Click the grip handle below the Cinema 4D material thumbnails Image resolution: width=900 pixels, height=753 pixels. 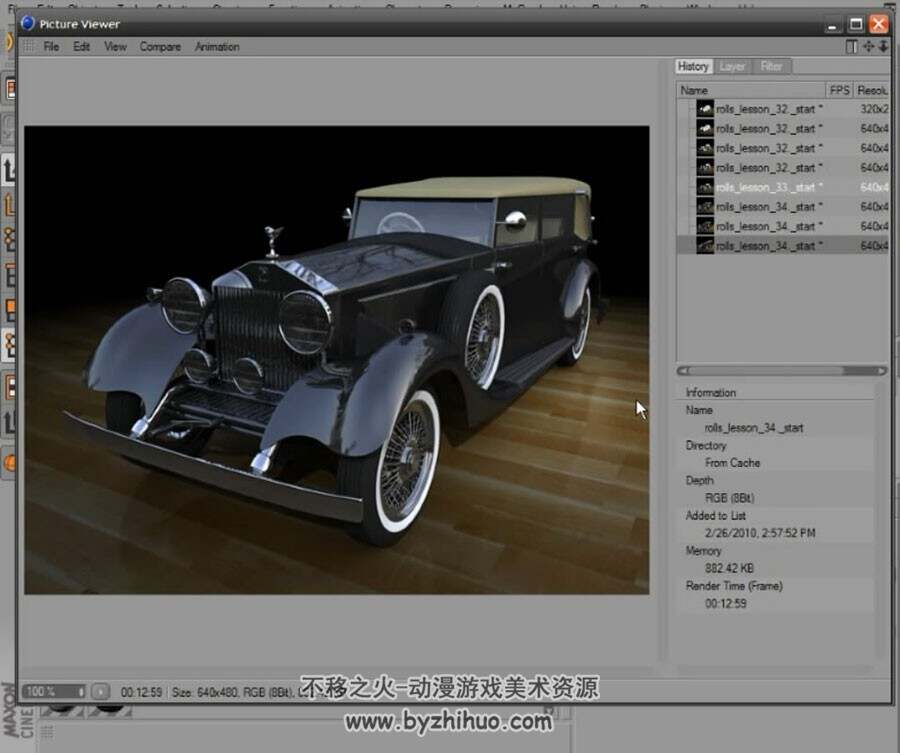(x=47, y=732)
